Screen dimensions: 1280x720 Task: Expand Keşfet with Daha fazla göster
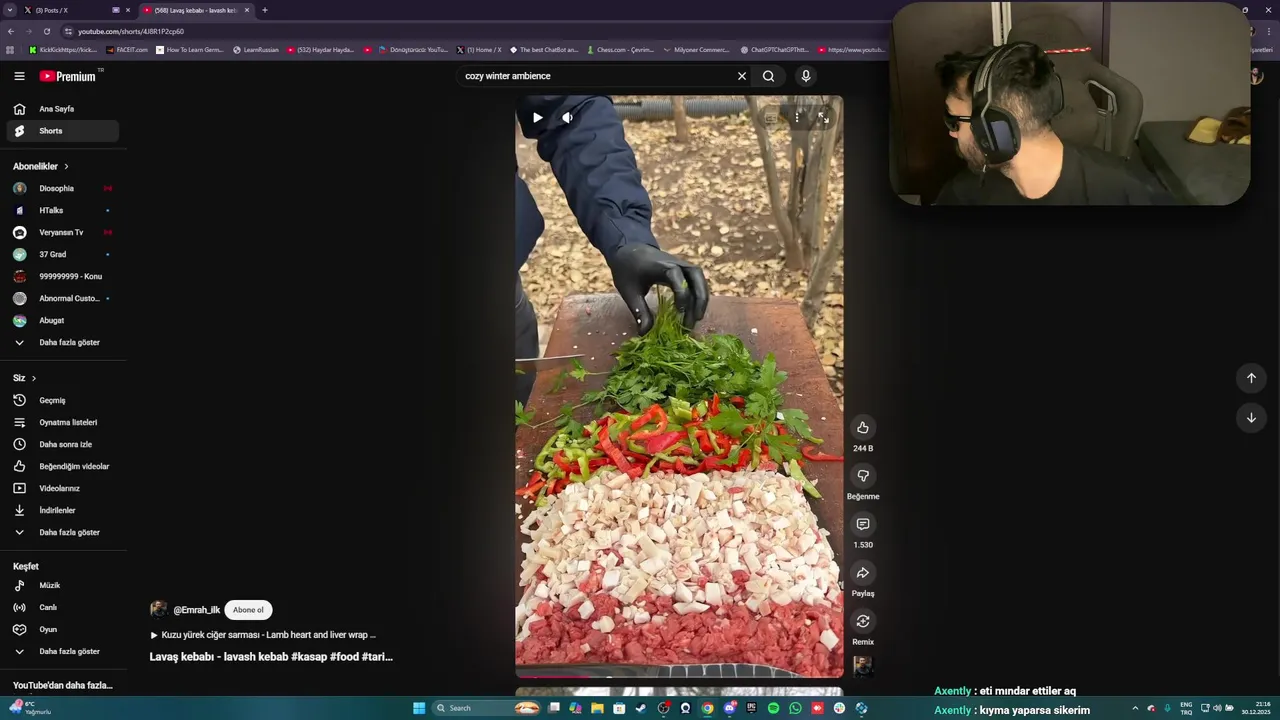coord(63,651)
